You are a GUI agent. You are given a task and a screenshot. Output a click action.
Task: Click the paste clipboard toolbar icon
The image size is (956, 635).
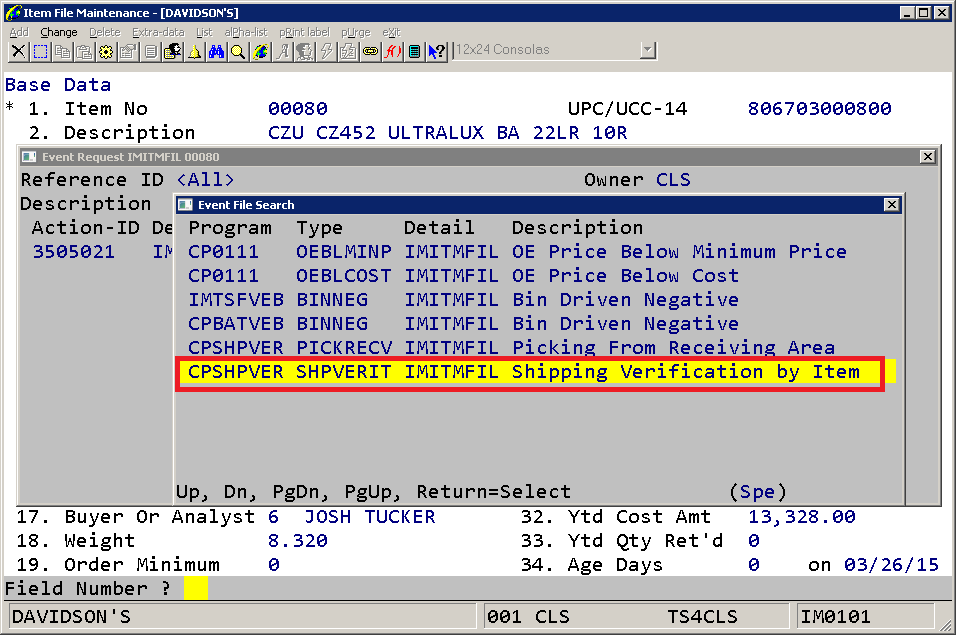[x=84, y=51]
